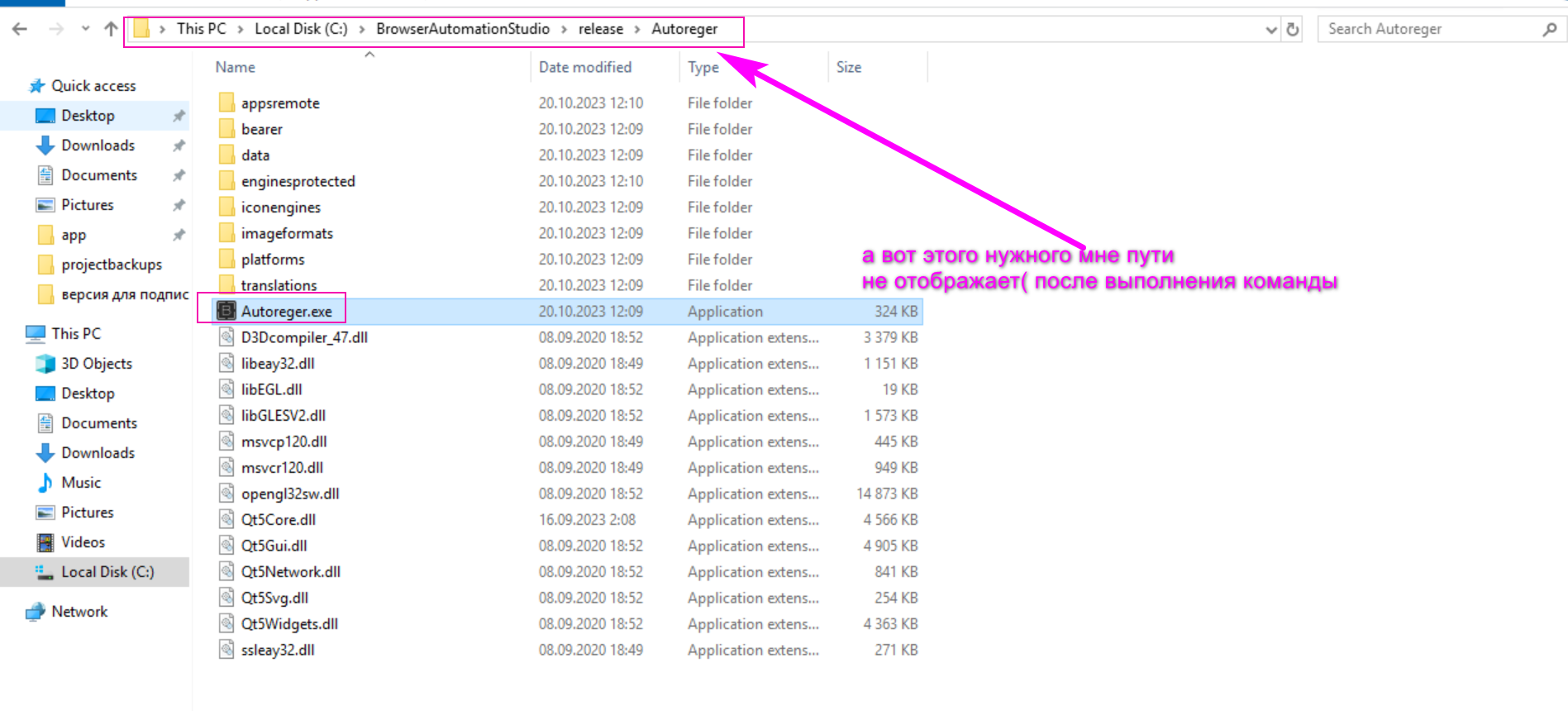Screen dimensions: 1568x711
Task: Expand the chevron after BrowserAutomationStudio
Action: pos(565,29)
